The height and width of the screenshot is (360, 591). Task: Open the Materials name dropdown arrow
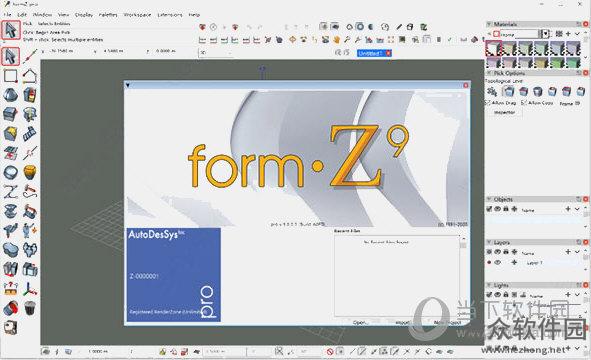(x=545, y=34)
